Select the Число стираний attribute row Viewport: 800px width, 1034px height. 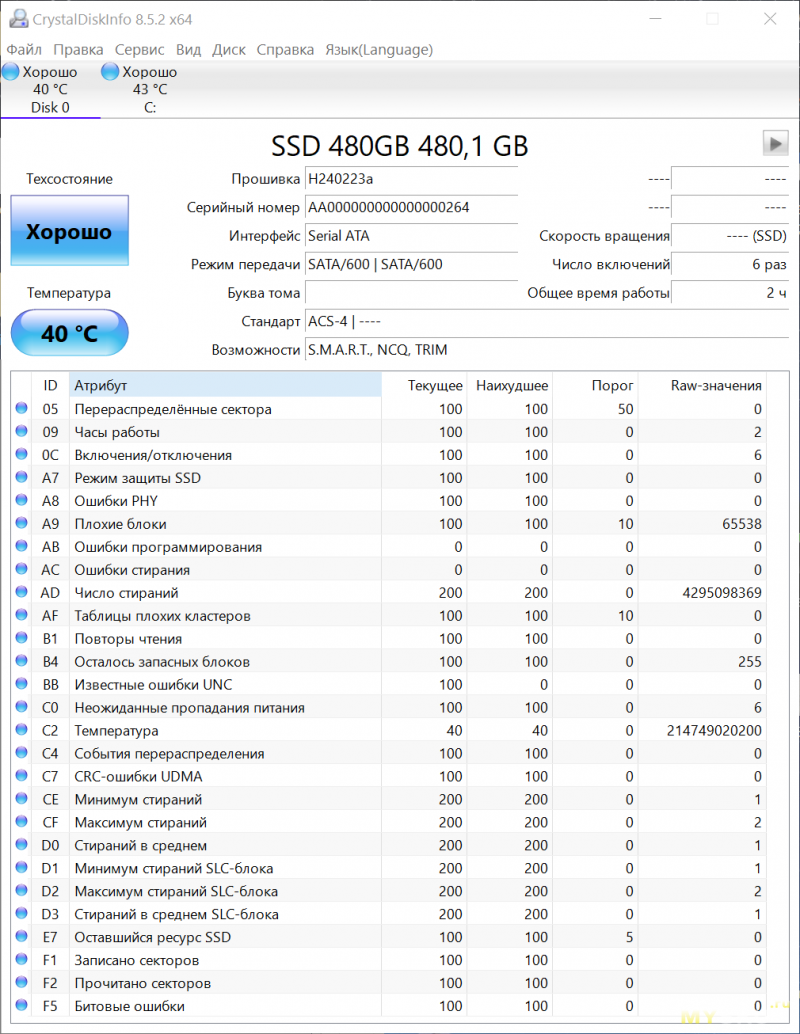tap(389, 592)
